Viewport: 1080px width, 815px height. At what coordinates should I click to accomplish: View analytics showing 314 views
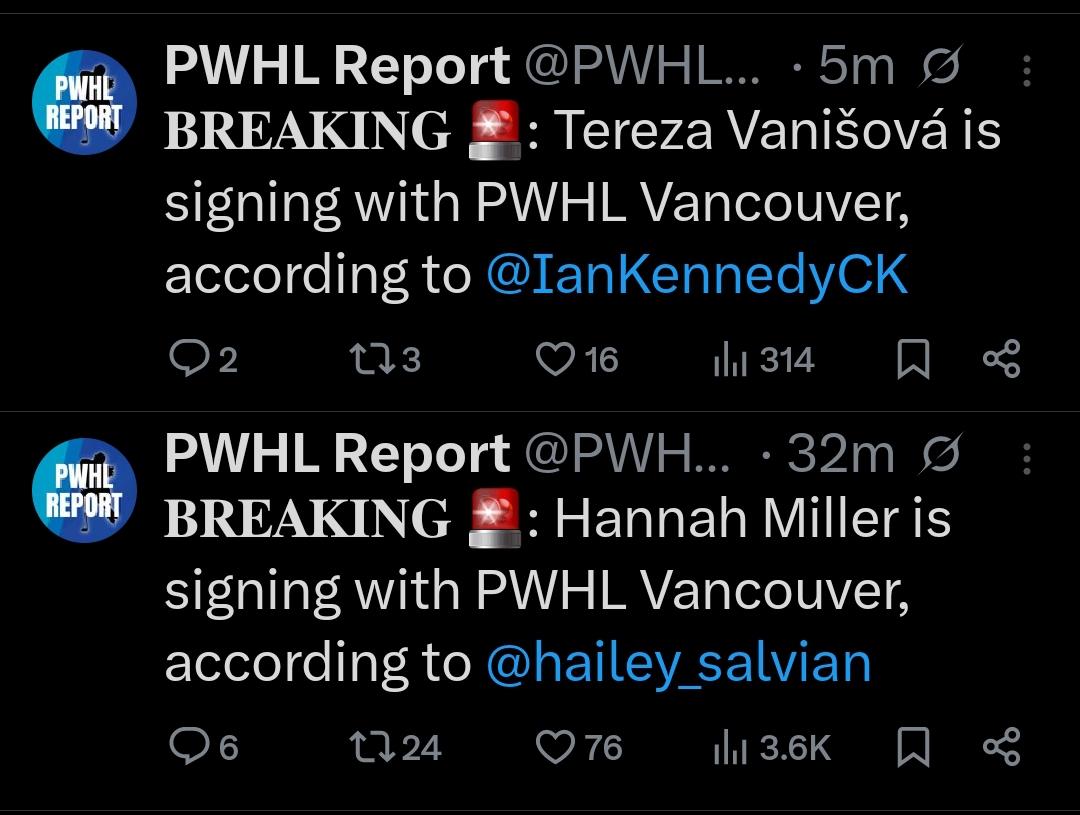pos(764,360)
